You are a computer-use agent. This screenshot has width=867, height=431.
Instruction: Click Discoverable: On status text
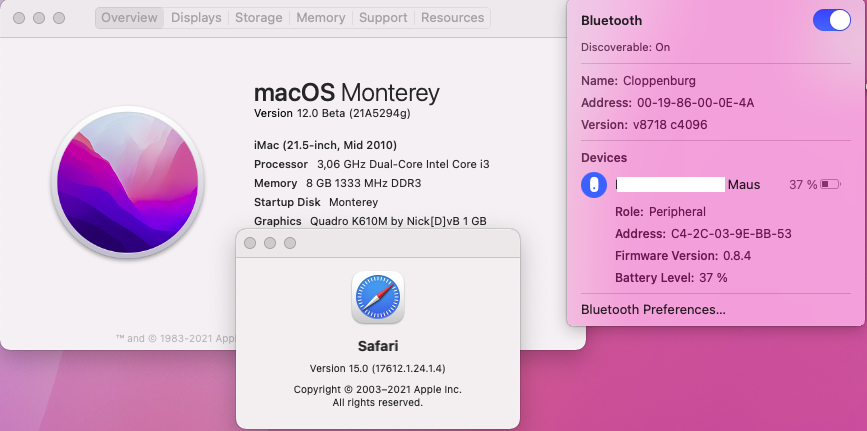pyautogui.click(x=625, y=48)
